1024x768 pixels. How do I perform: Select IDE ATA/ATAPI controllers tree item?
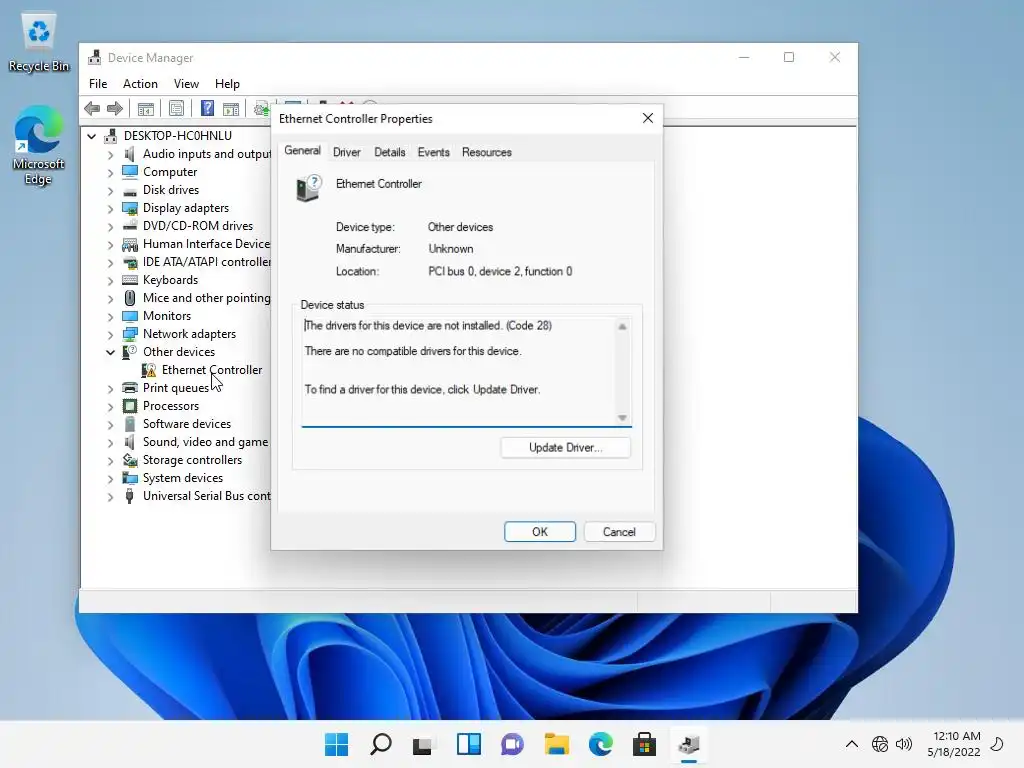(x=206, y=262)
